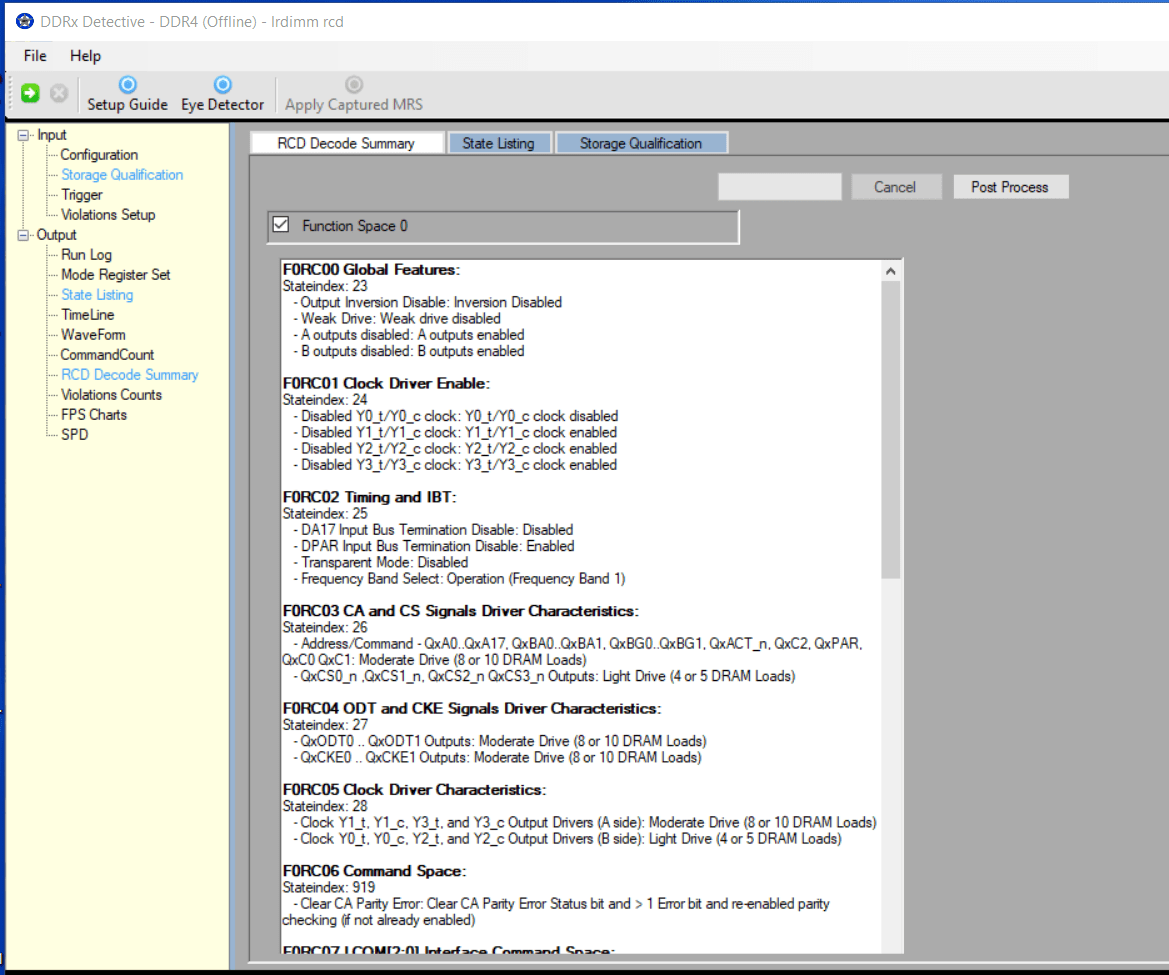Open the Help menu

tap(85, 56)
